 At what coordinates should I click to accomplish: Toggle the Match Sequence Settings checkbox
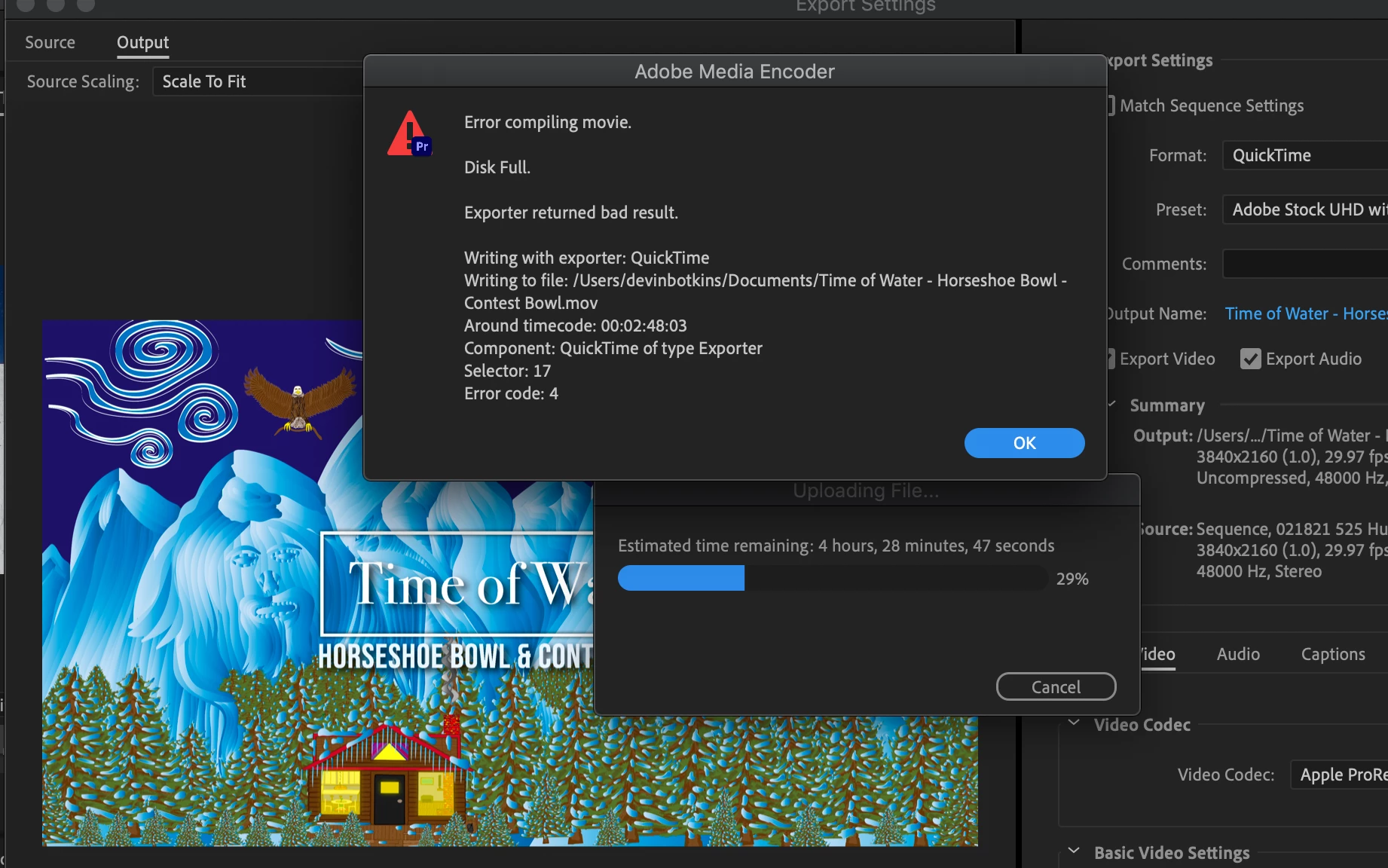[x=1110, y=105]
